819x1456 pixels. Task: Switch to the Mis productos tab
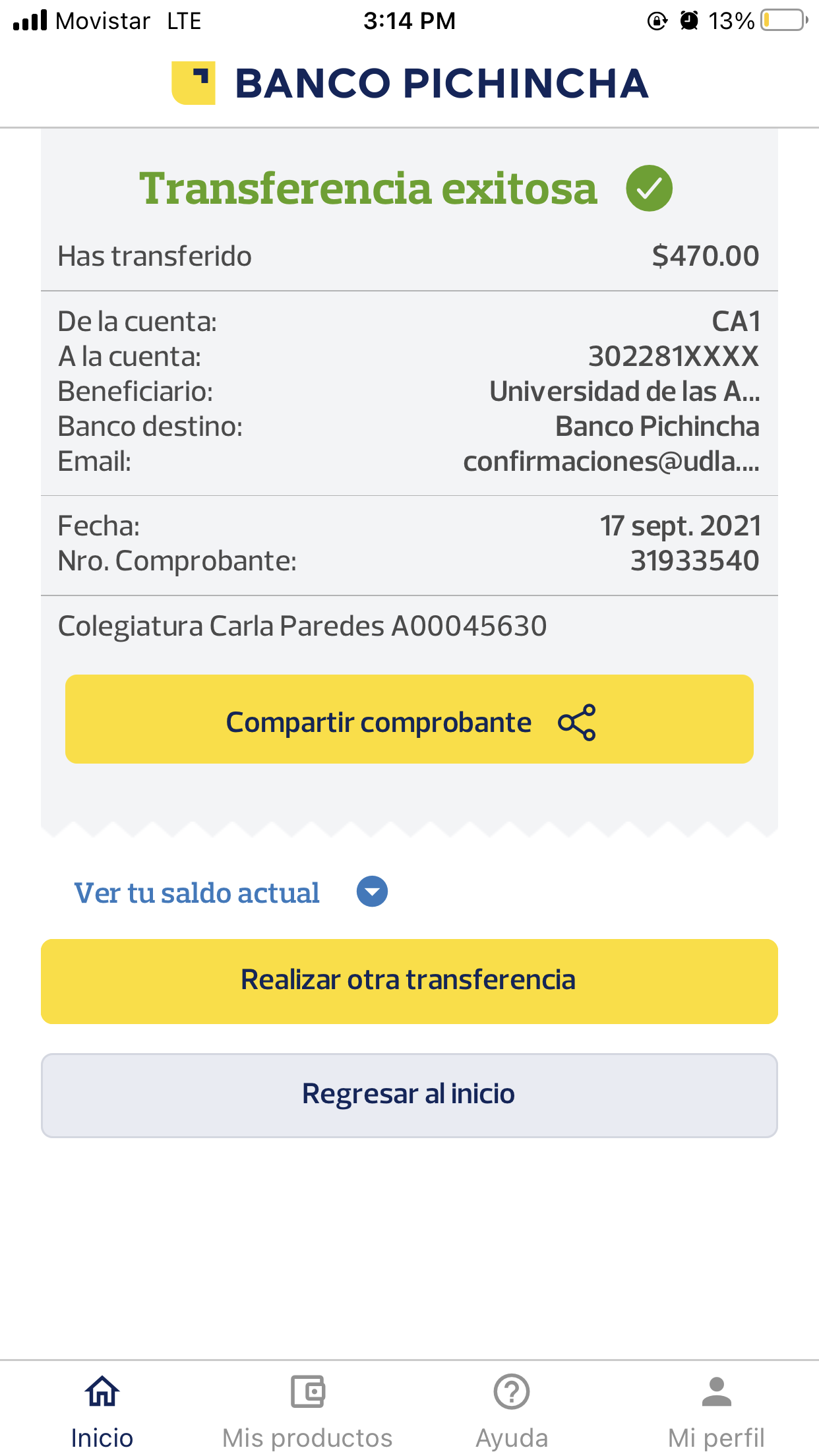(307, 1438)
